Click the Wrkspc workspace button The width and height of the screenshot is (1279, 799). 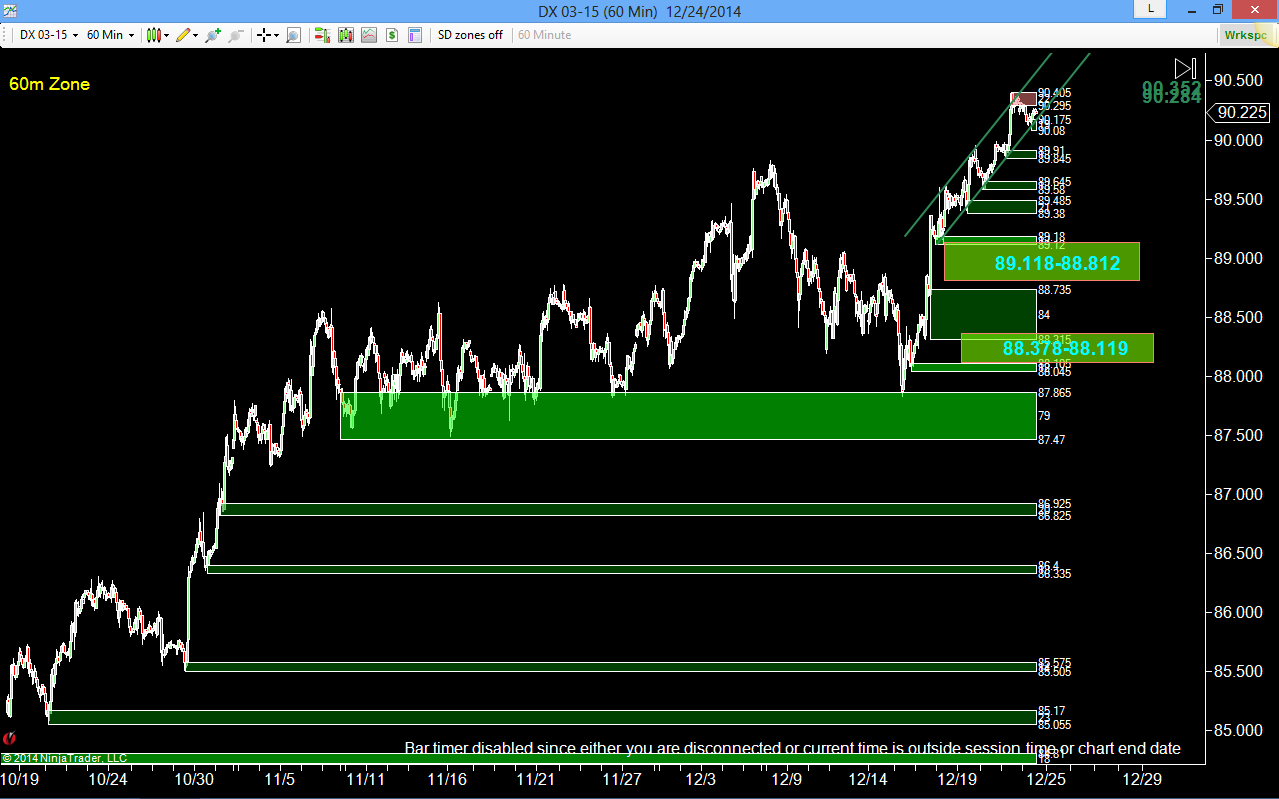1247,35
